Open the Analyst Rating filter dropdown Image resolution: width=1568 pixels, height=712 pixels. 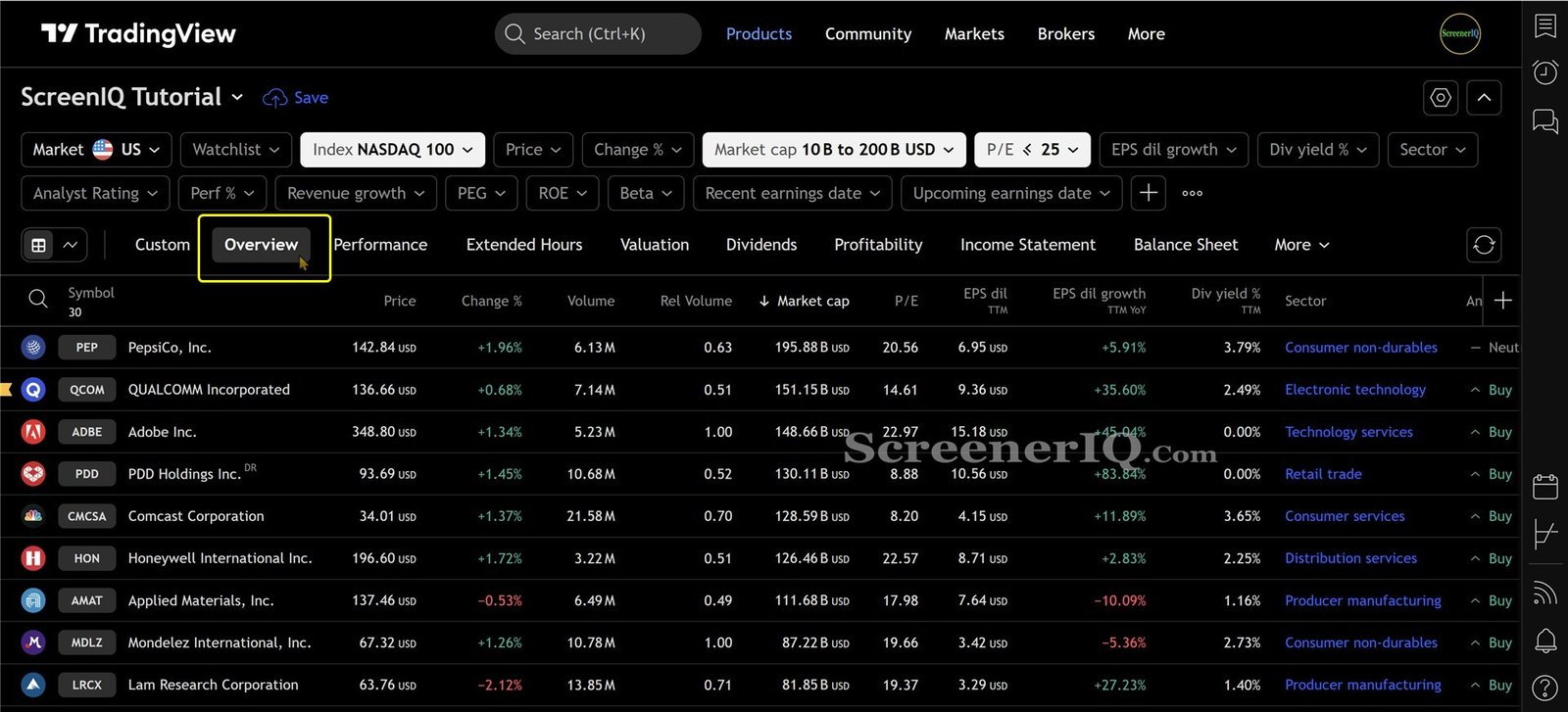[95, 193]
